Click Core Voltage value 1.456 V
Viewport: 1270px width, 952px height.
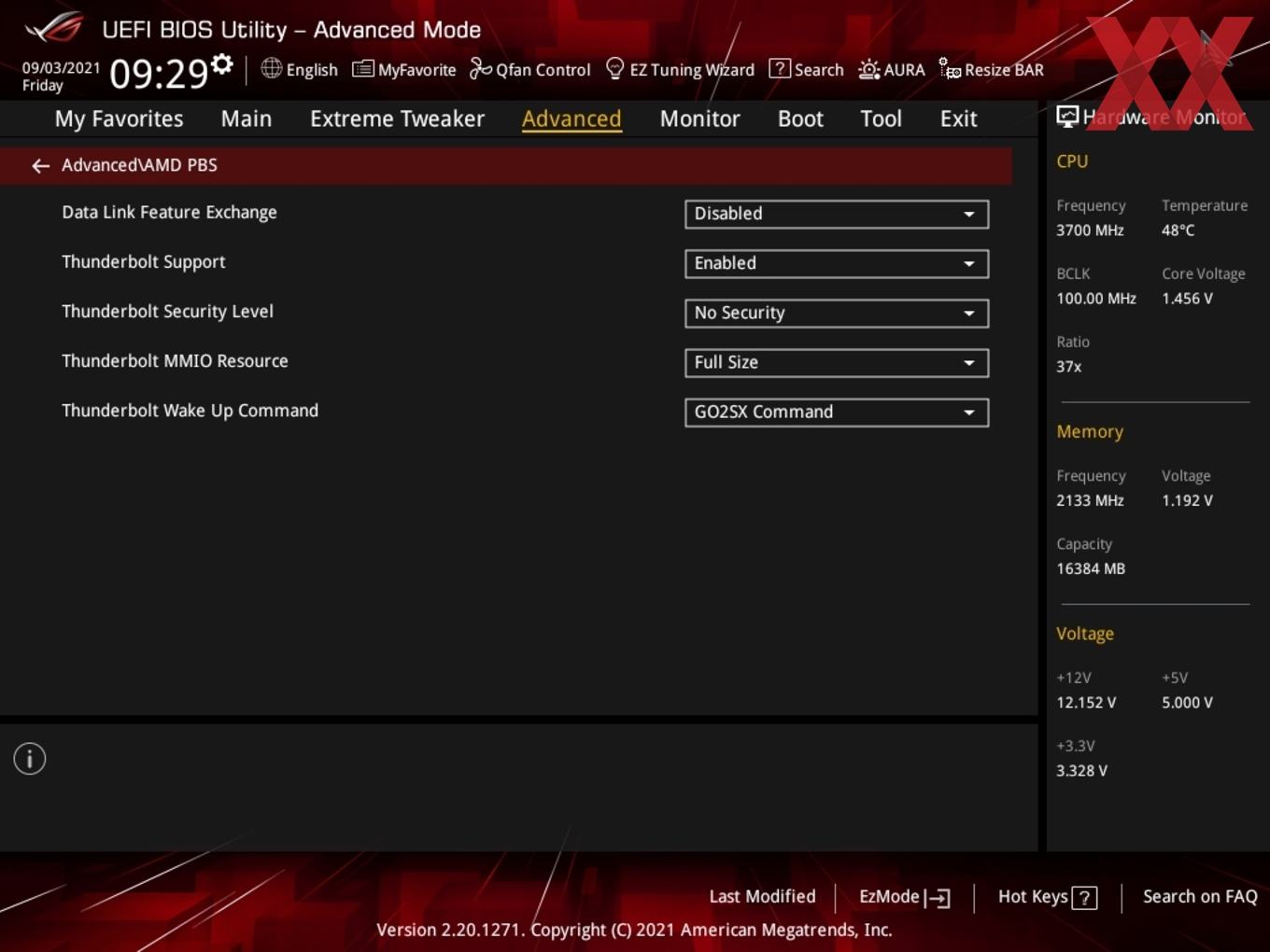[x=1187, y=299]
